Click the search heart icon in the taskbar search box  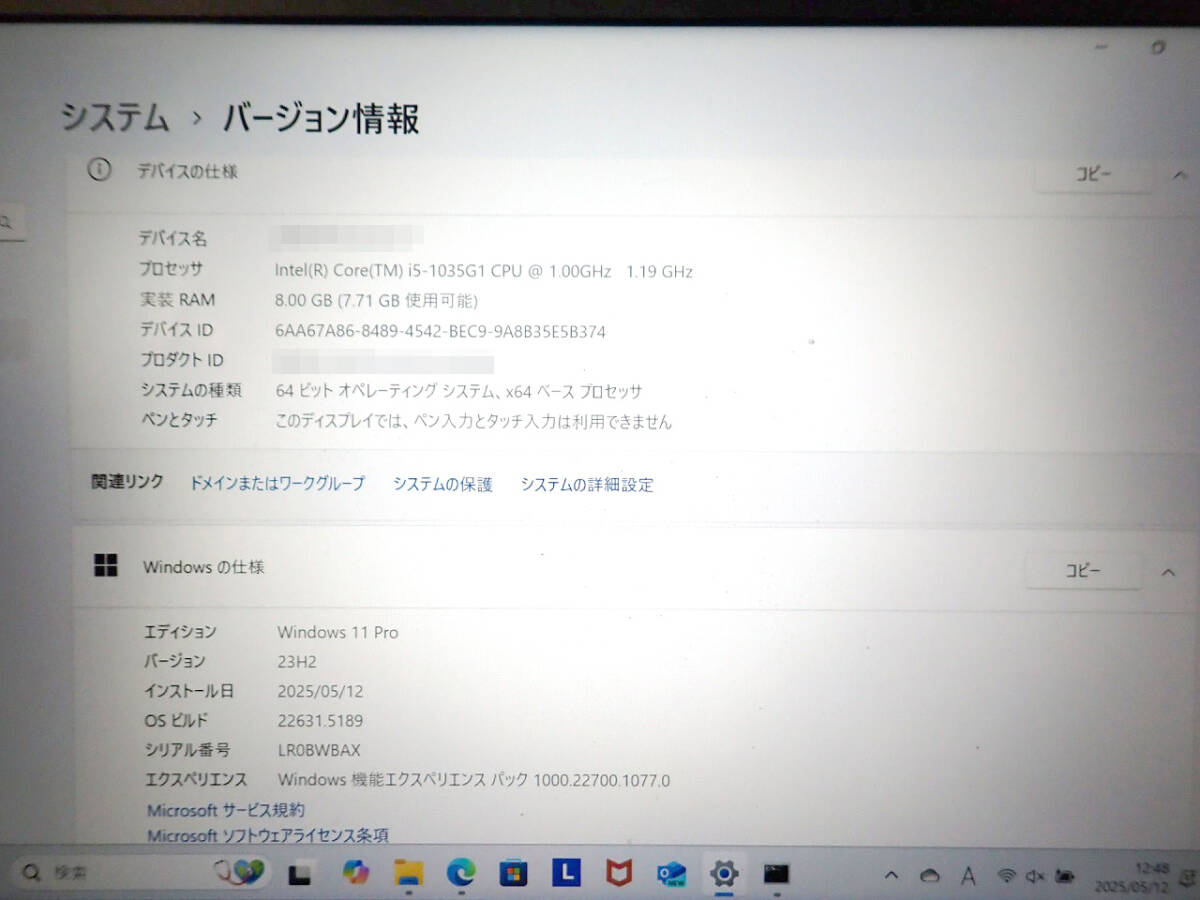click(240, 872)
